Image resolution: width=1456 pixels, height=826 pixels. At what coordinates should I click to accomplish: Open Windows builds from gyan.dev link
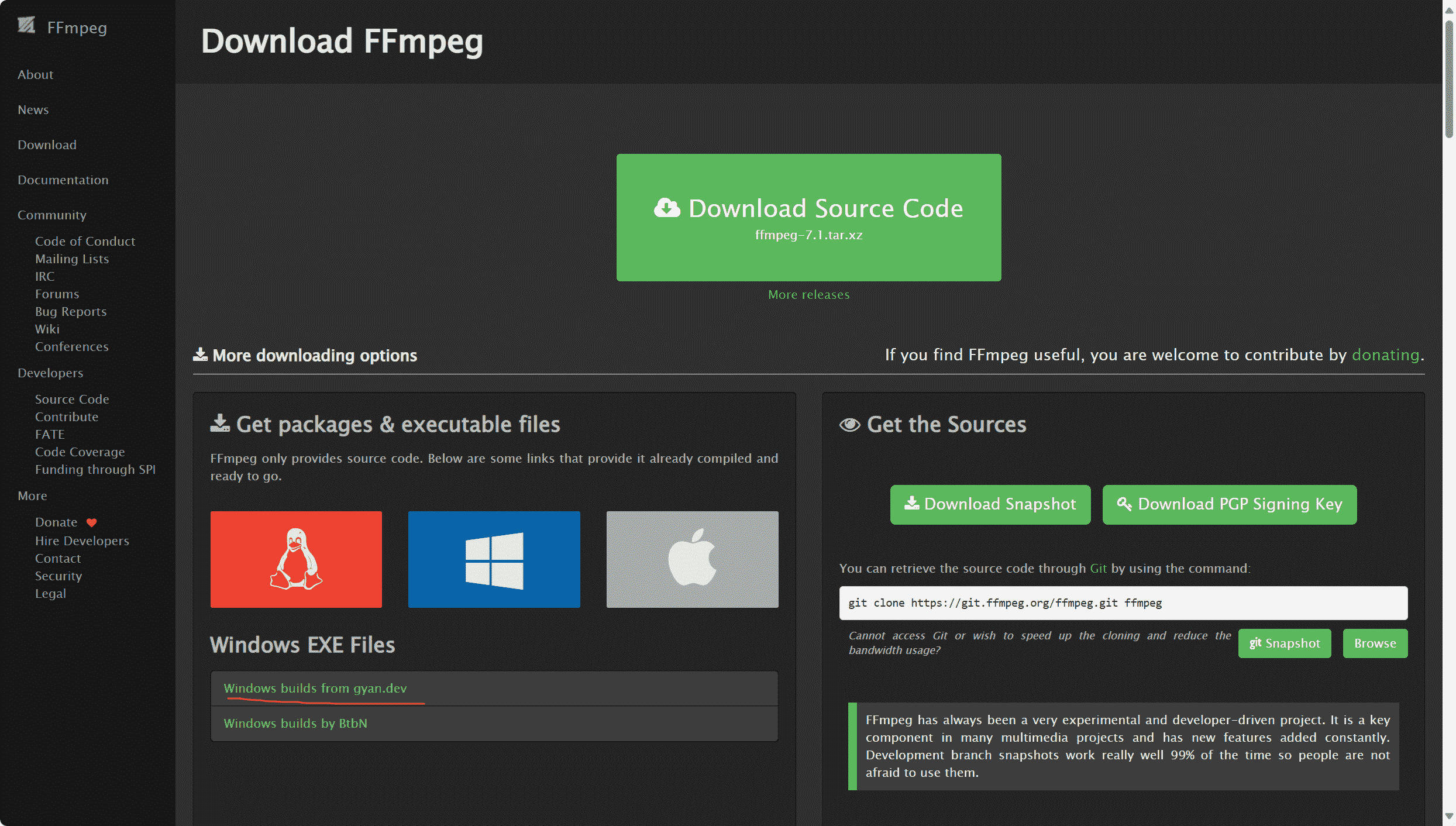[315, 689]
